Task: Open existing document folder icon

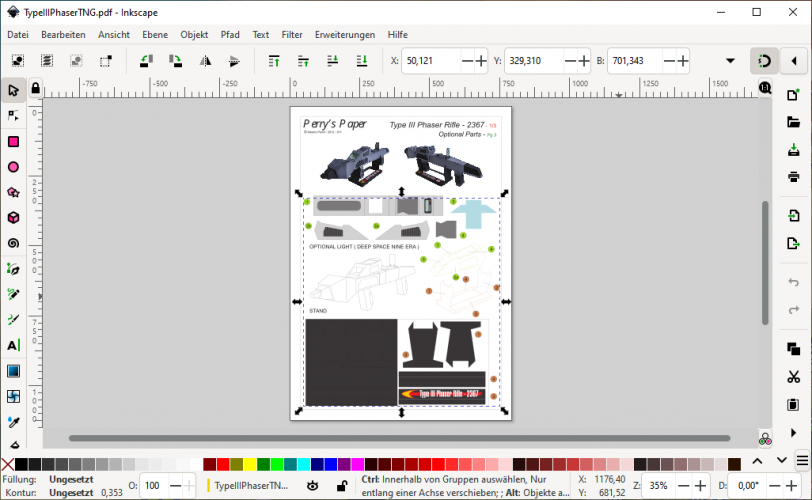Action: (x=793, y=123)
